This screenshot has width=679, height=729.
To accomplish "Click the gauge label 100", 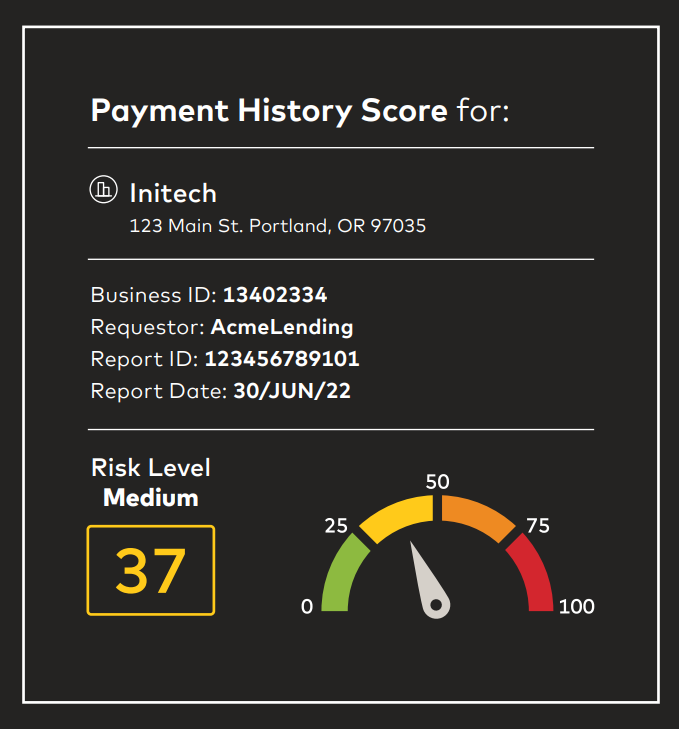I will (576, 607).
